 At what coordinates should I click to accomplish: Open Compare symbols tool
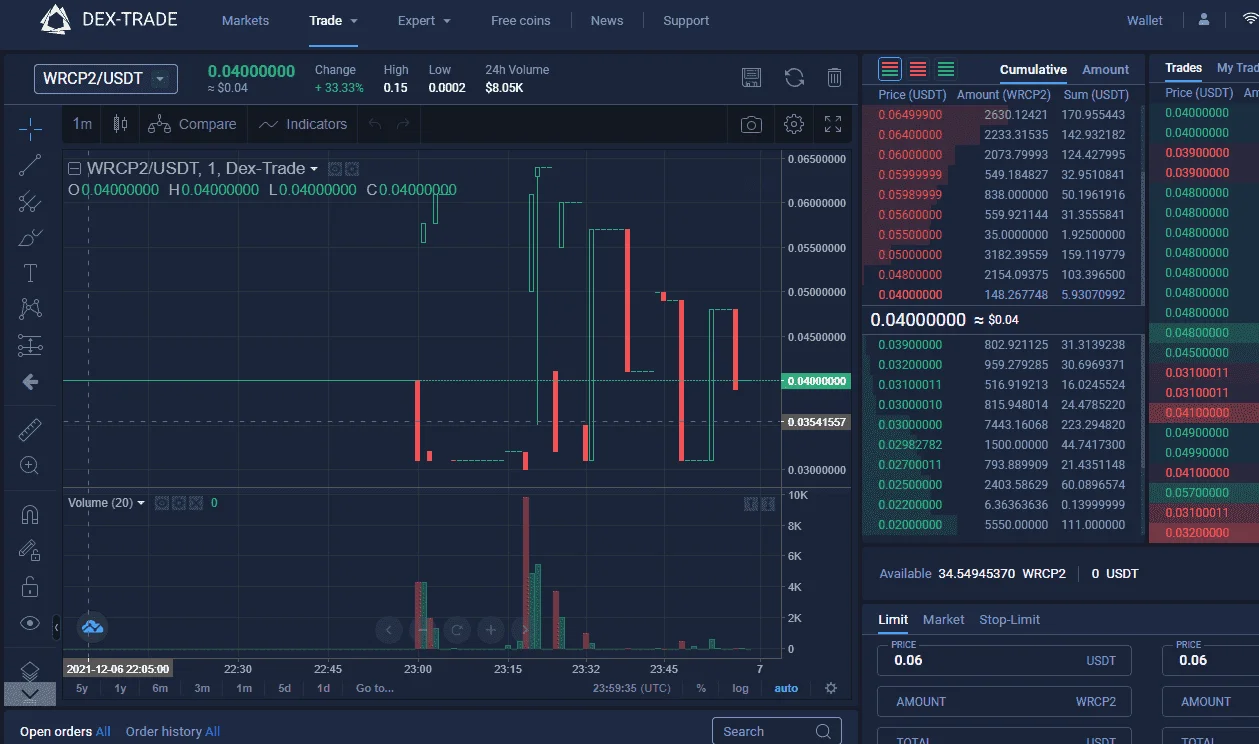point(192,124)
